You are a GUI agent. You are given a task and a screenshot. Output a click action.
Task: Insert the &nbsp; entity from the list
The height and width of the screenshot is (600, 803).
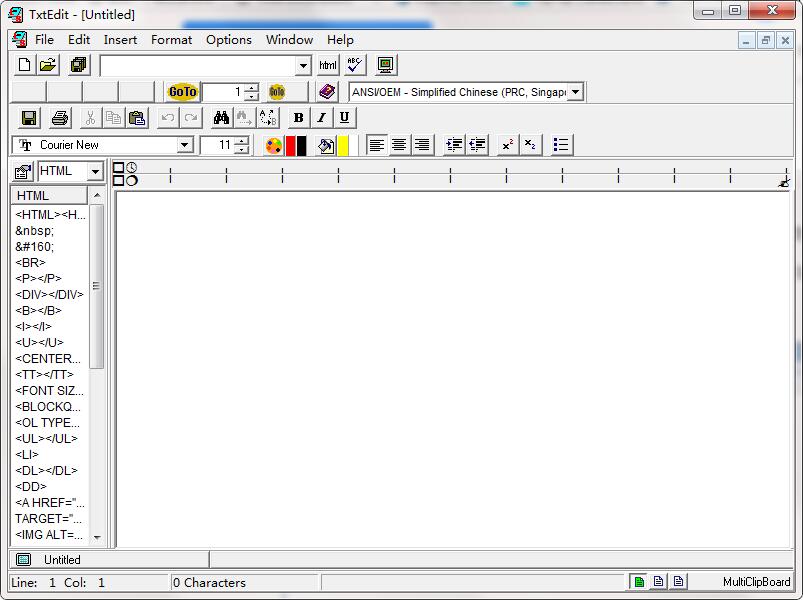point(34,231)
